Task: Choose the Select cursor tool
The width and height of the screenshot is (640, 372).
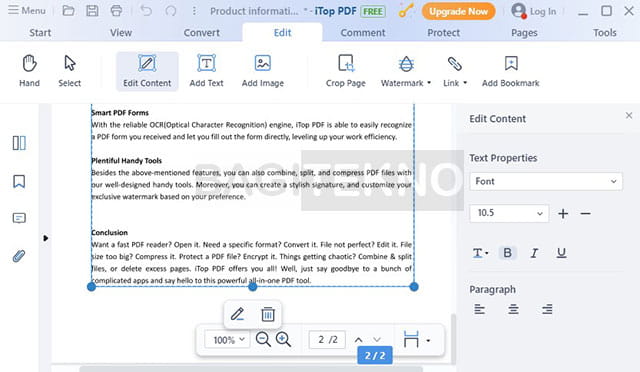Action: click(x=69, y=71)
